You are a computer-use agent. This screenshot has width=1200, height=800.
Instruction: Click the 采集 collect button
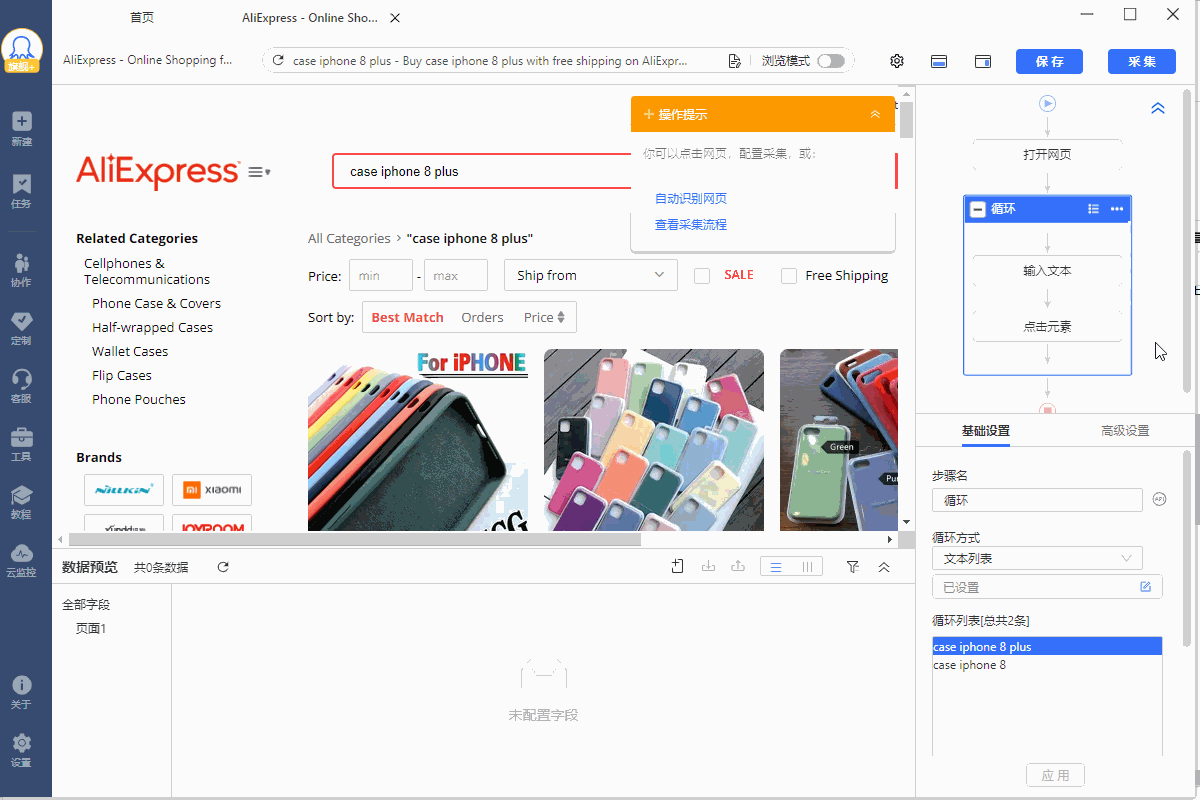pos(1142,61)
